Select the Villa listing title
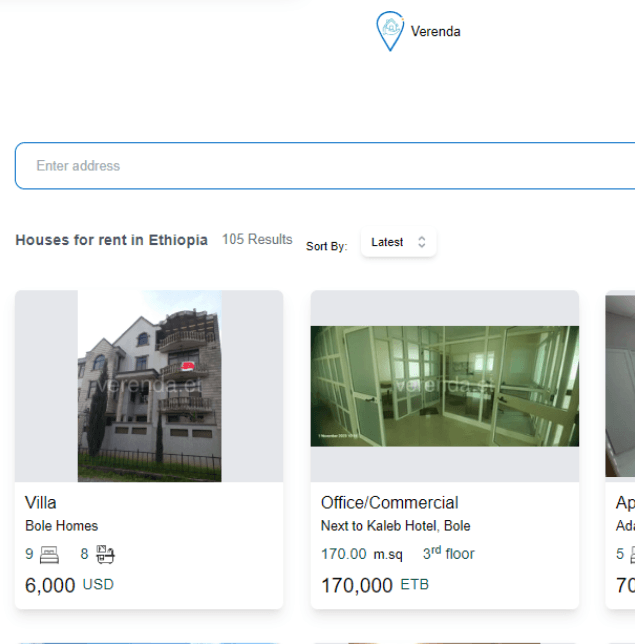Viewport: 635px width, 644px height. tap(41, 503)
